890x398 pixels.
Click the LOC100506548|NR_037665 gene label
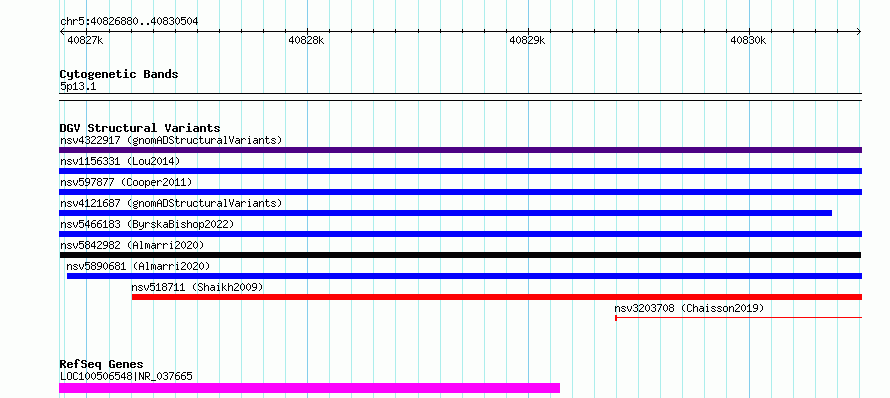126,376
